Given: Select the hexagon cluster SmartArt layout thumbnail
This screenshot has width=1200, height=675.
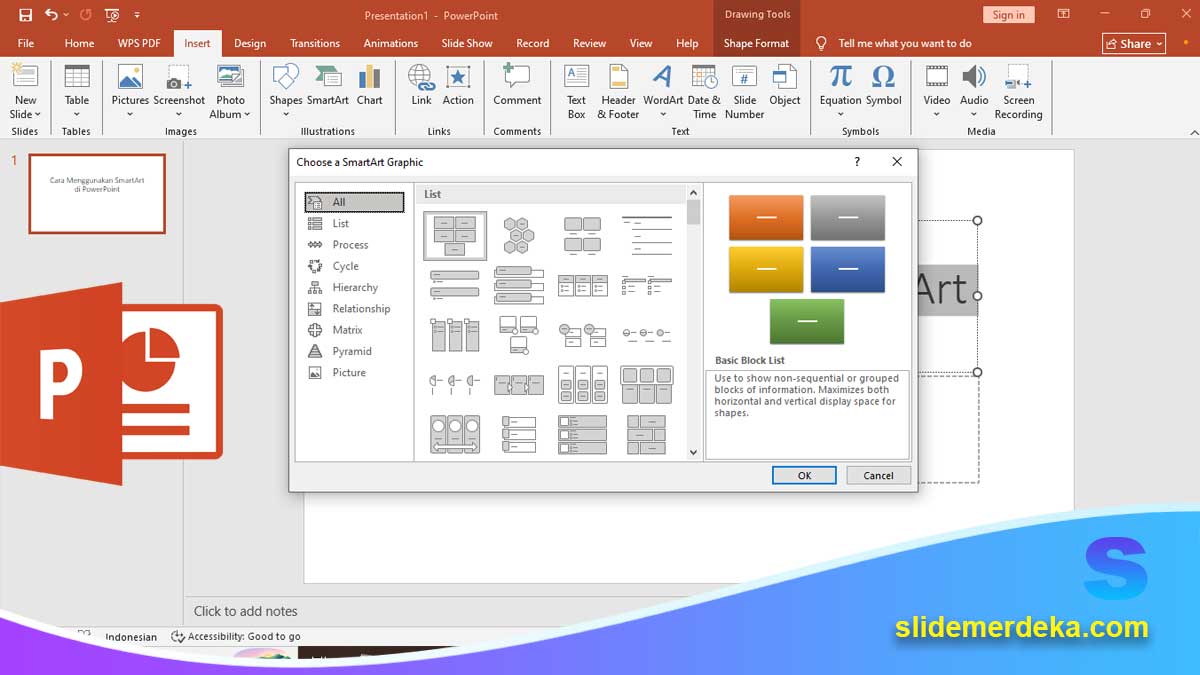Looking at the screenshot, I should (519, 235).
